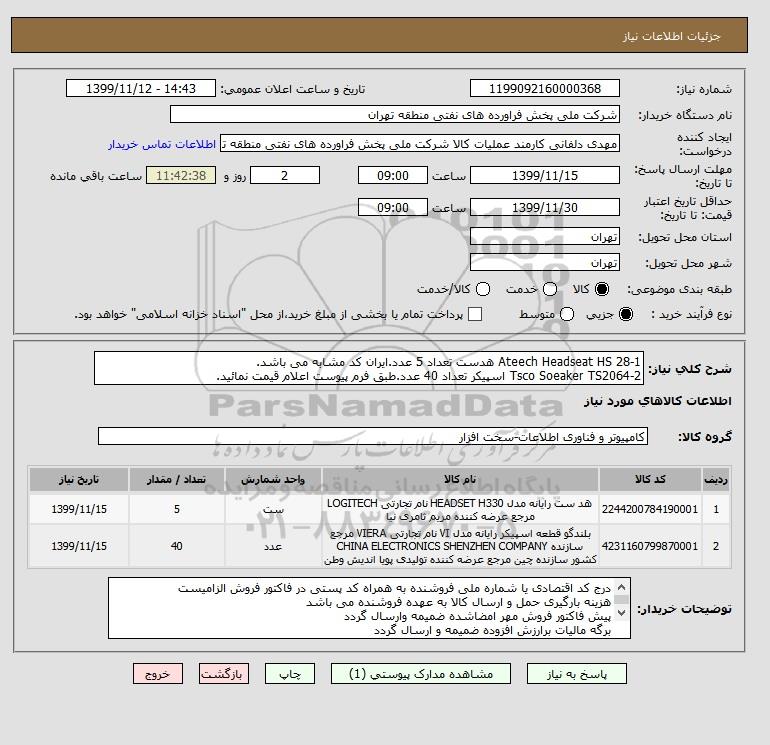Click the ردیف column header

pos(715,479)
